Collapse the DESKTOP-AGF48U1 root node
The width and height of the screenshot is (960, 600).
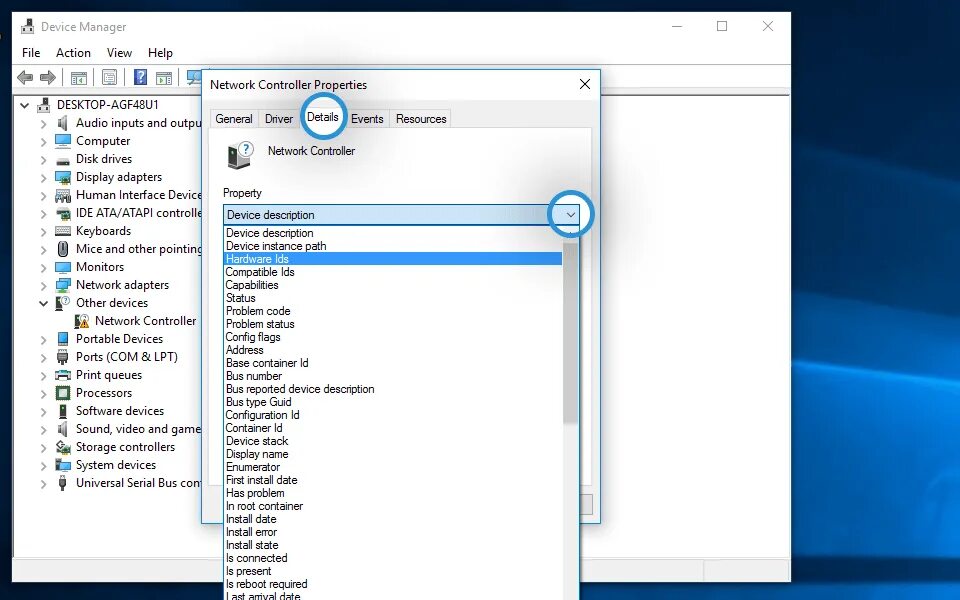tap(24, 105)
